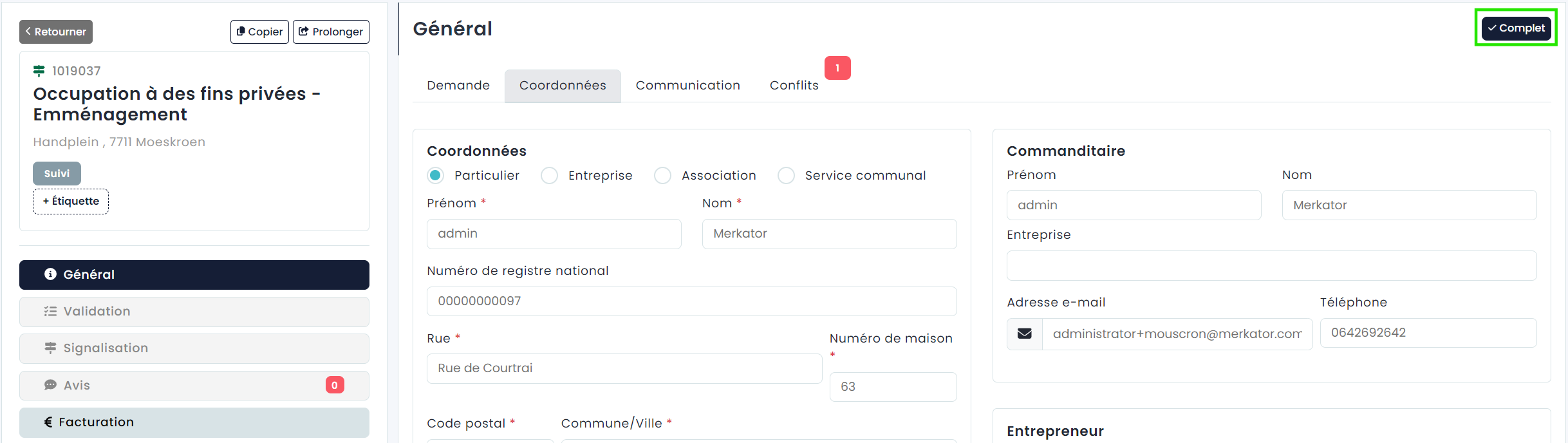This screenshot has height=443, width=1568.
Task: Click the Commanditaire Entreprise field
Action: tap(1272, 266)
